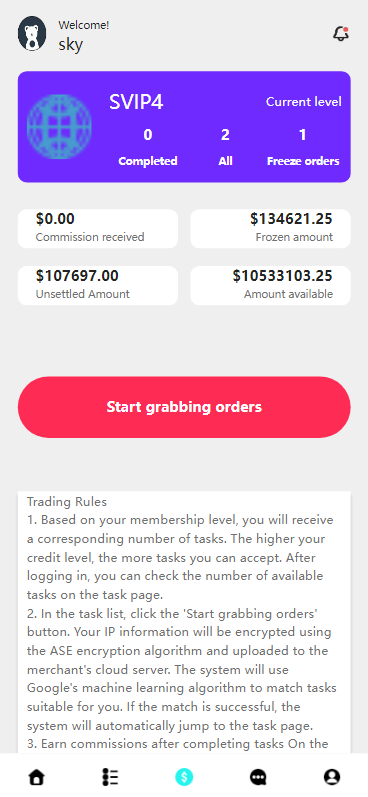Open notifications via the bell icon
Viewport: 368px width, 797px height.
[341, 34]
